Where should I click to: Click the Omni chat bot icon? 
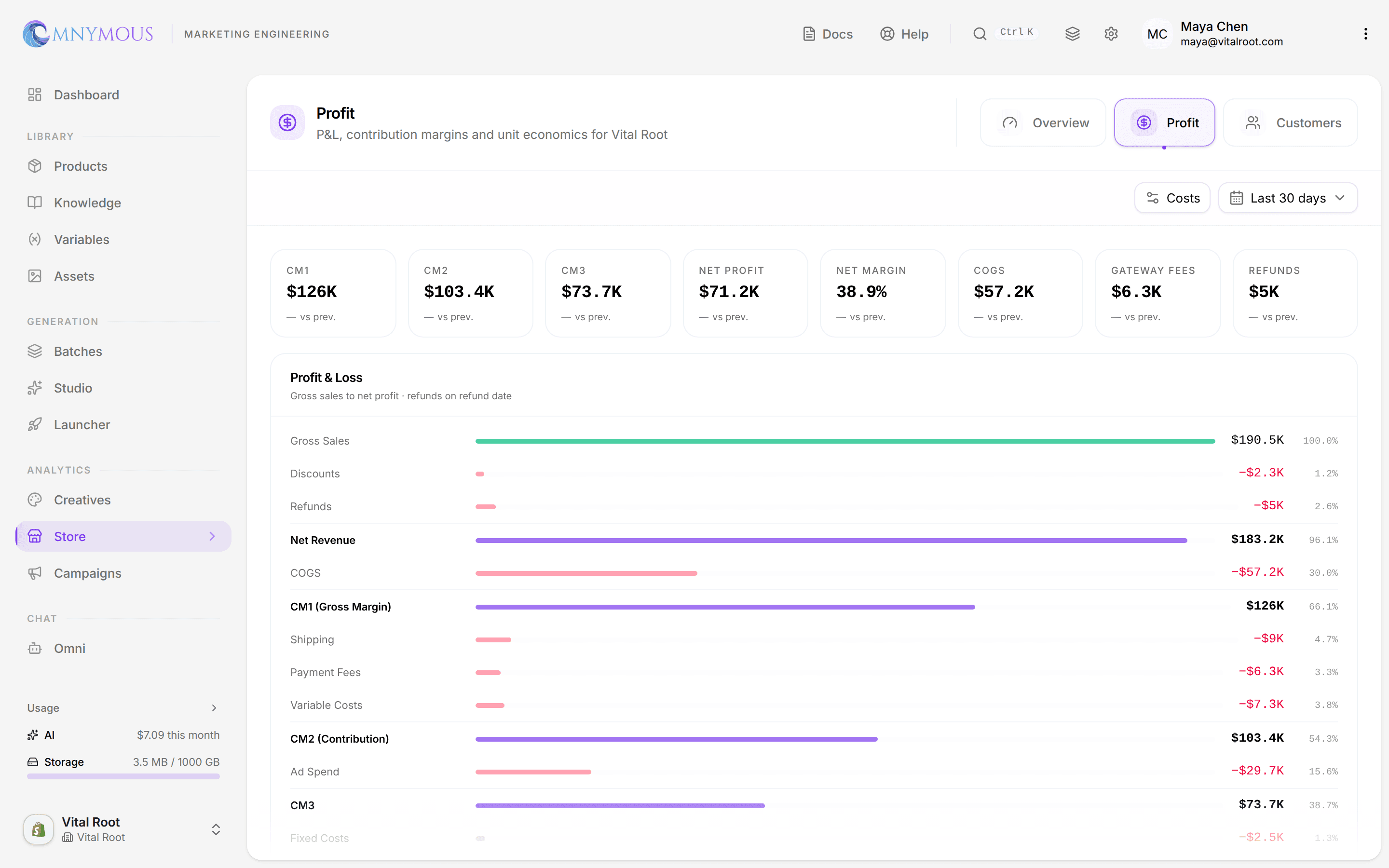click(x=35, y=648)
